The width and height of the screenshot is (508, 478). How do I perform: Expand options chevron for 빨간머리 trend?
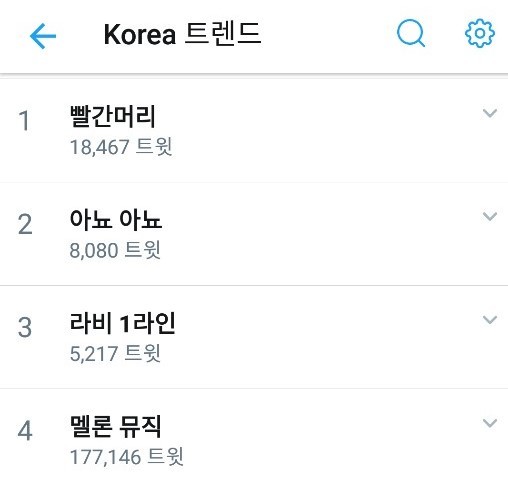490,113
